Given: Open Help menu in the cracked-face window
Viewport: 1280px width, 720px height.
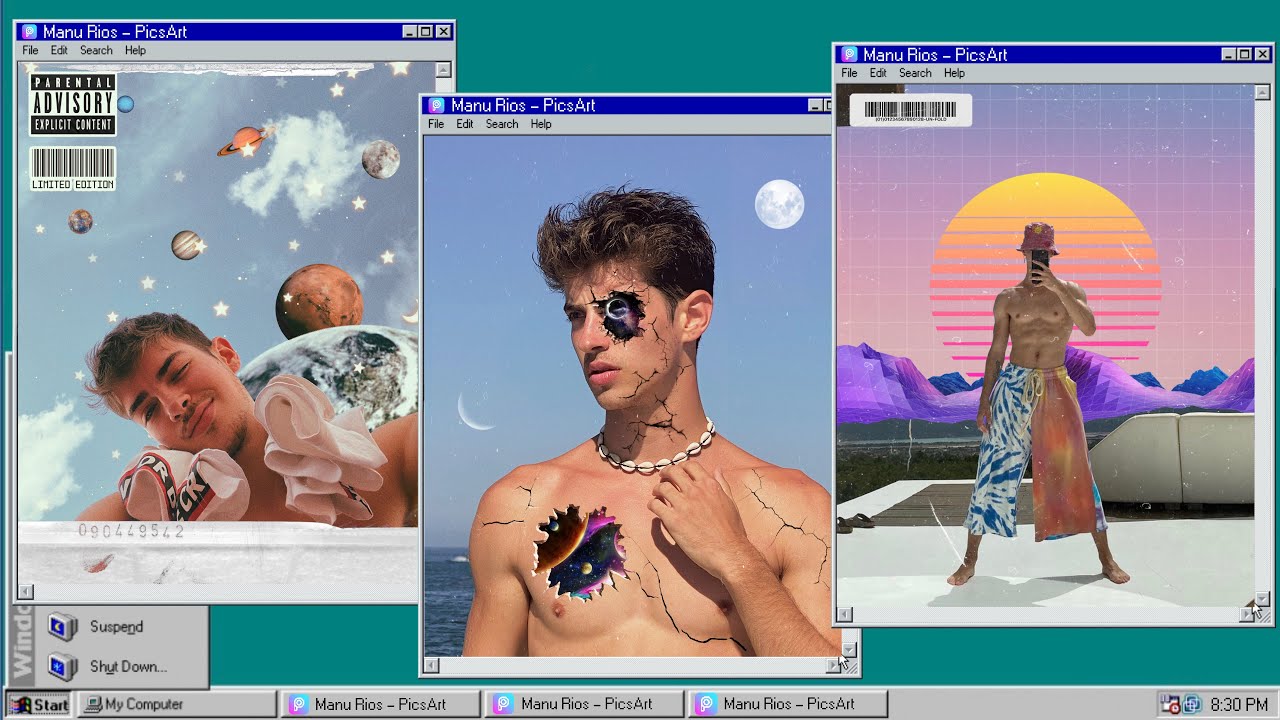Looking at the screenshot, I should 541,124.
